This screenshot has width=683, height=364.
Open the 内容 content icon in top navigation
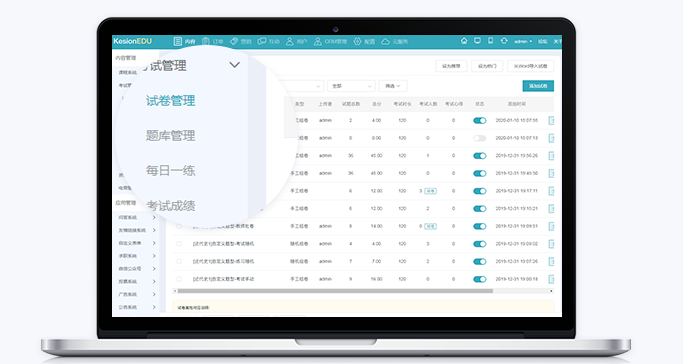(178, 41)
